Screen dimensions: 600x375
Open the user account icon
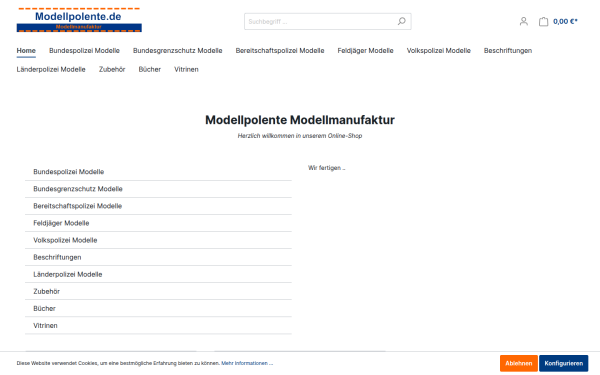[523, 21]
